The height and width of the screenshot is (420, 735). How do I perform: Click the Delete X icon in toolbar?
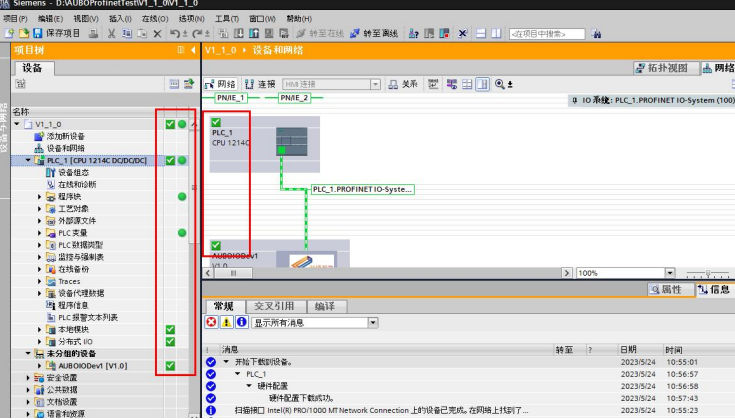click(x=158, y=34)
